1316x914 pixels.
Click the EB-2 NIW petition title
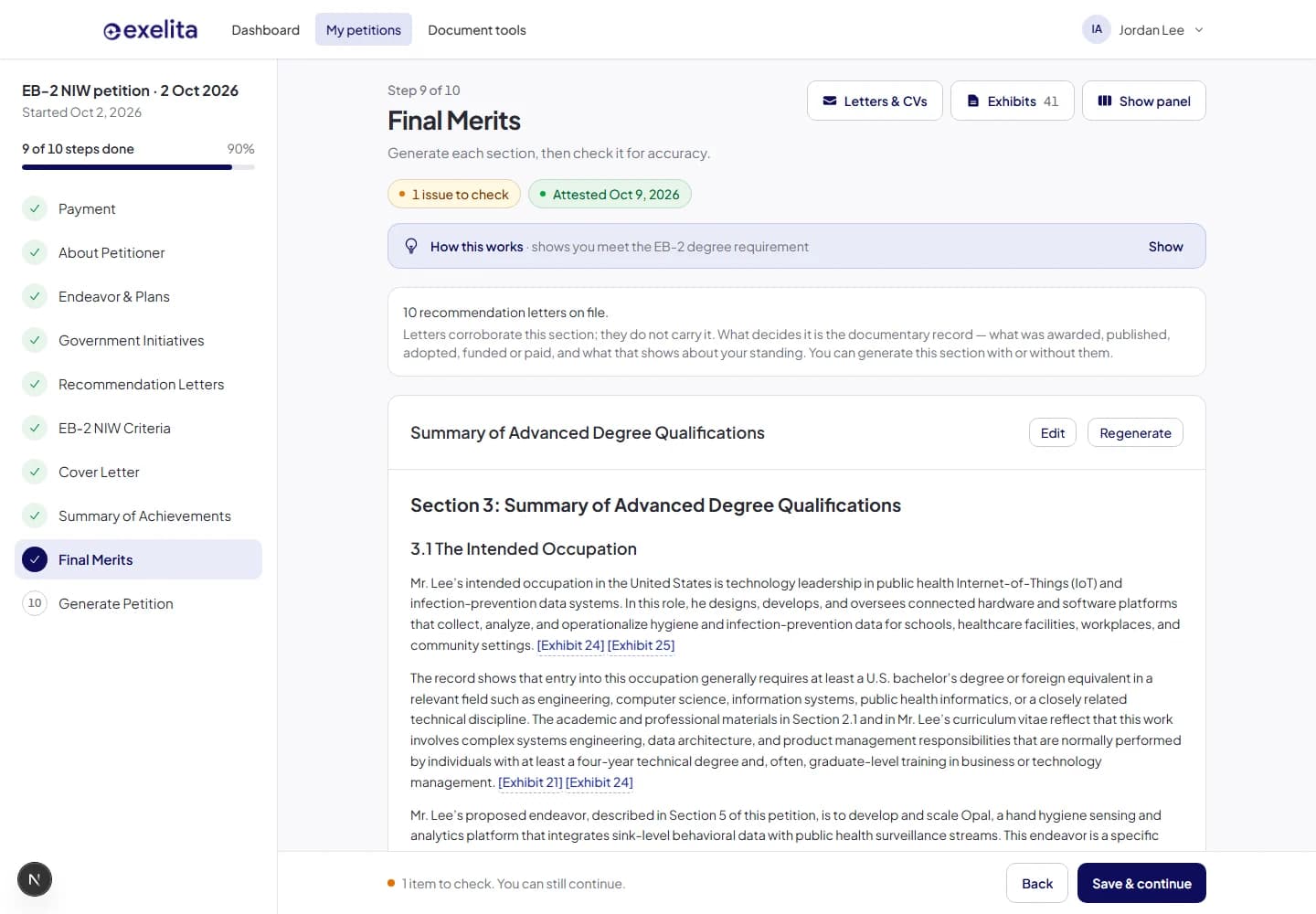(130, 90)
